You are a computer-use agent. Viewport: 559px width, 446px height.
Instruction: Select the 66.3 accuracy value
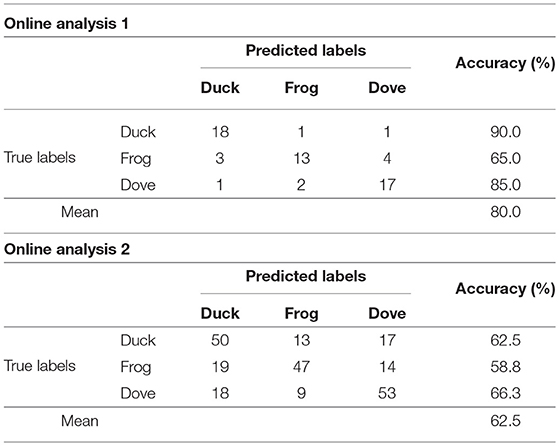point(505,393)
